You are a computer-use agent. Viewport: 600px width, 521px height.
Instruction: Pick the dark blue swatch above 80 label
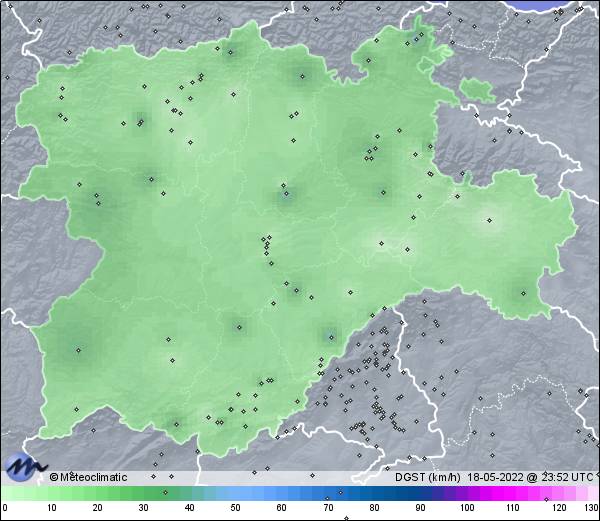click(374, 493)
